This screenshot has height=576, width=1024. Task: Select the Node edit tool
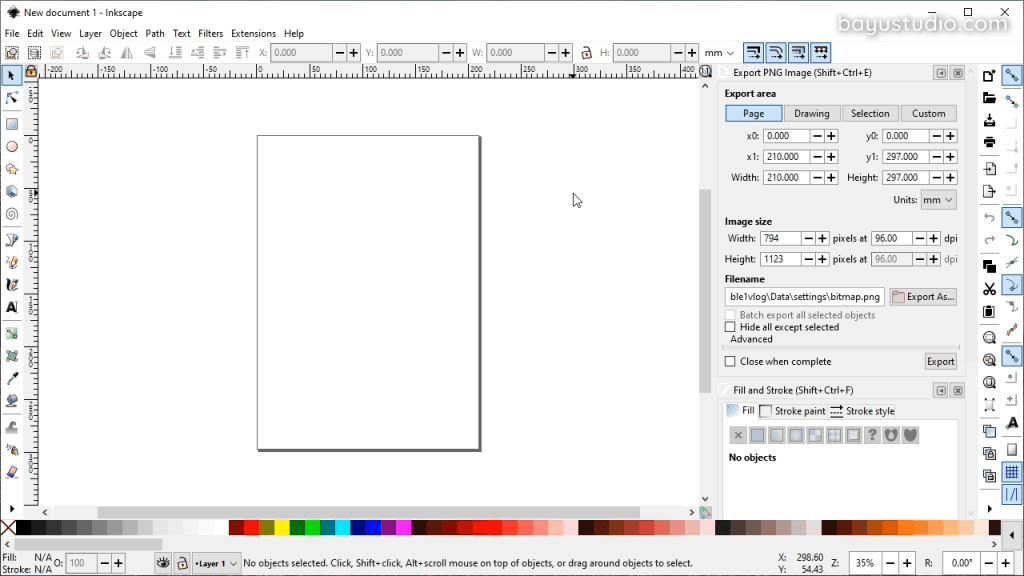pyautogui.click(x=11, y=99)
